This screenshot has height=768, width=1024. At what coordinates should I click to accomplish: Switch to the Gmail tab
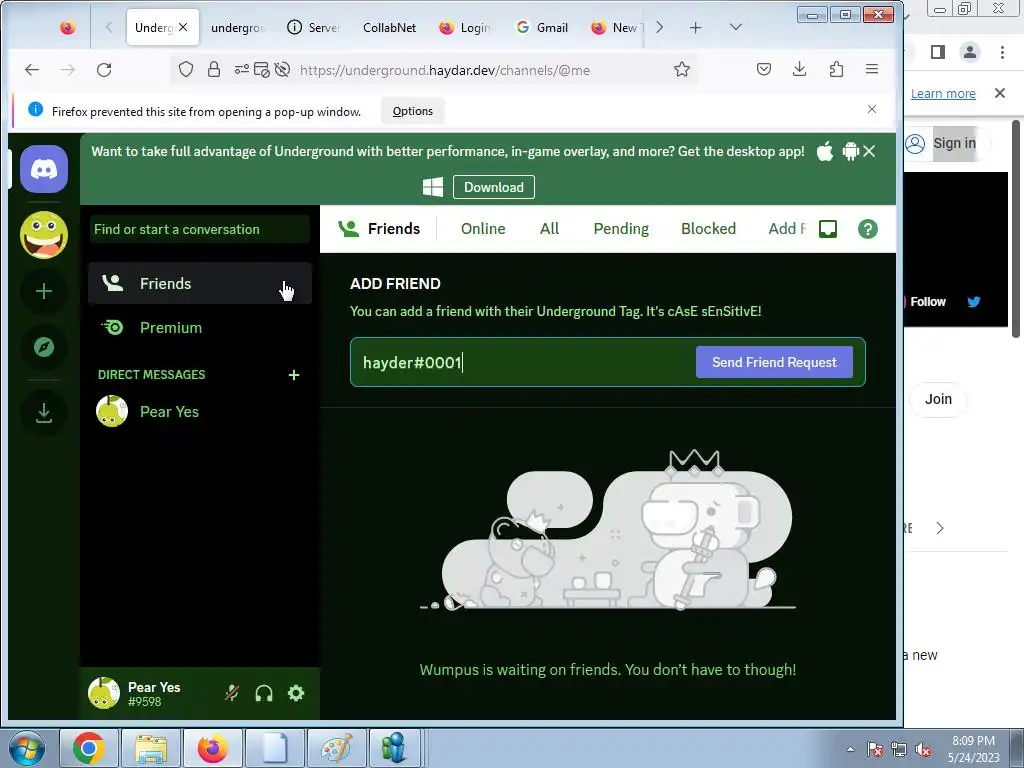coord(542,27)
